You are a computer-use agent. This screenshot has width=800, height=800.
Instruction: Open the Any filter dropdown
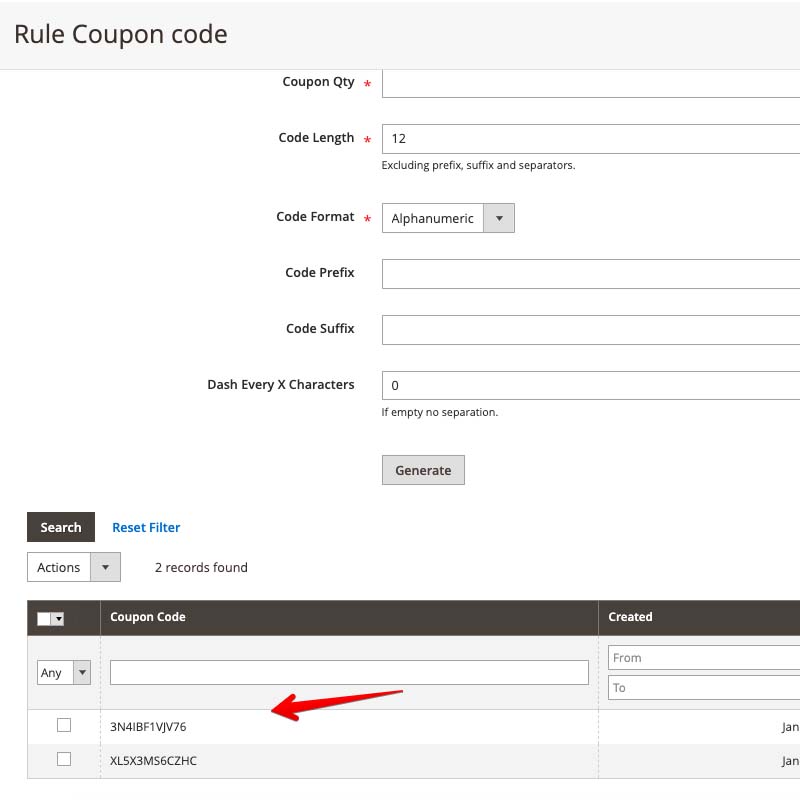(x=64, y=673)
